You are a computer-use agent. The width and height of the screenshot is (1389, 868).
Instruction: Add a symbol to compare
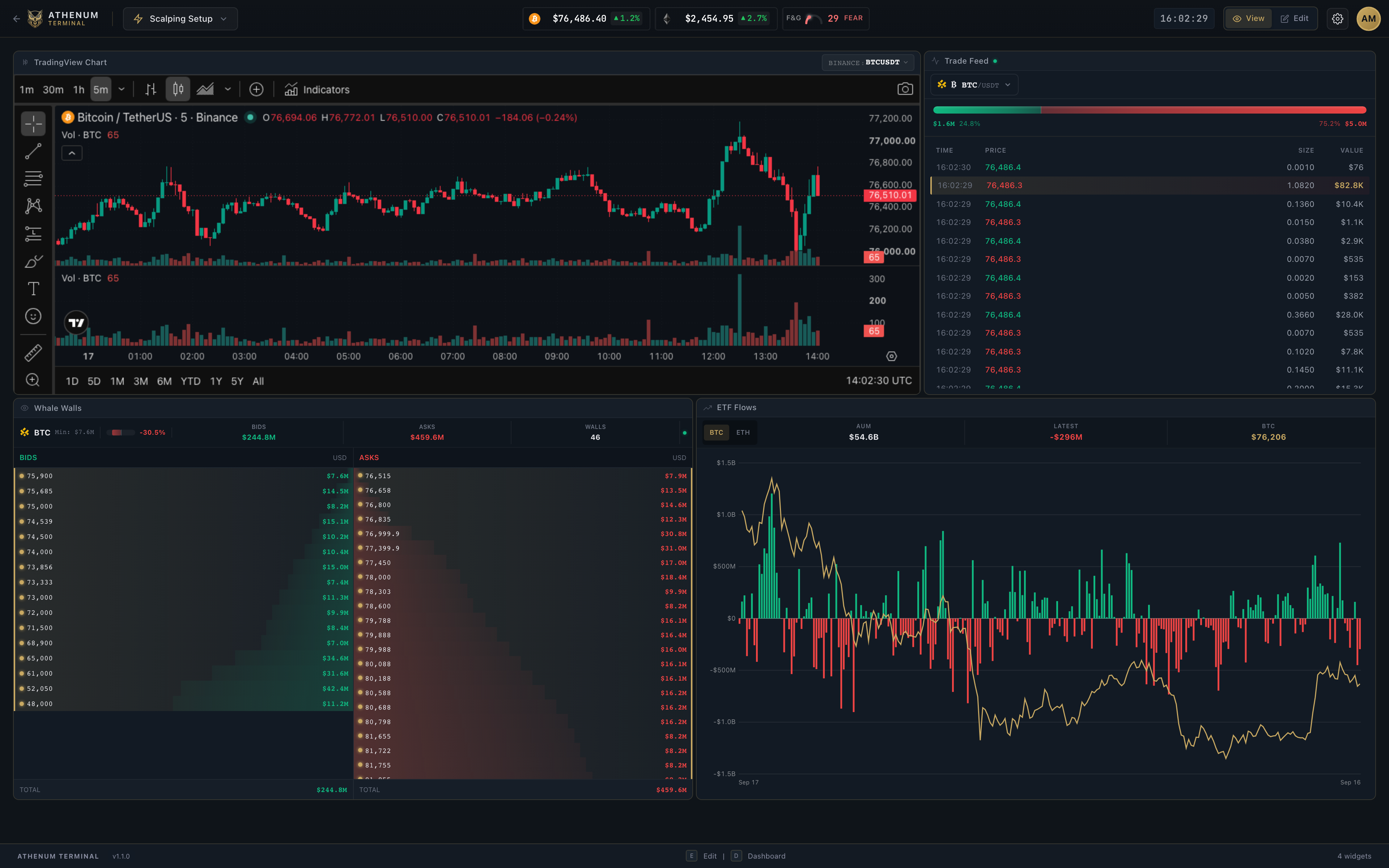(256, 89)
